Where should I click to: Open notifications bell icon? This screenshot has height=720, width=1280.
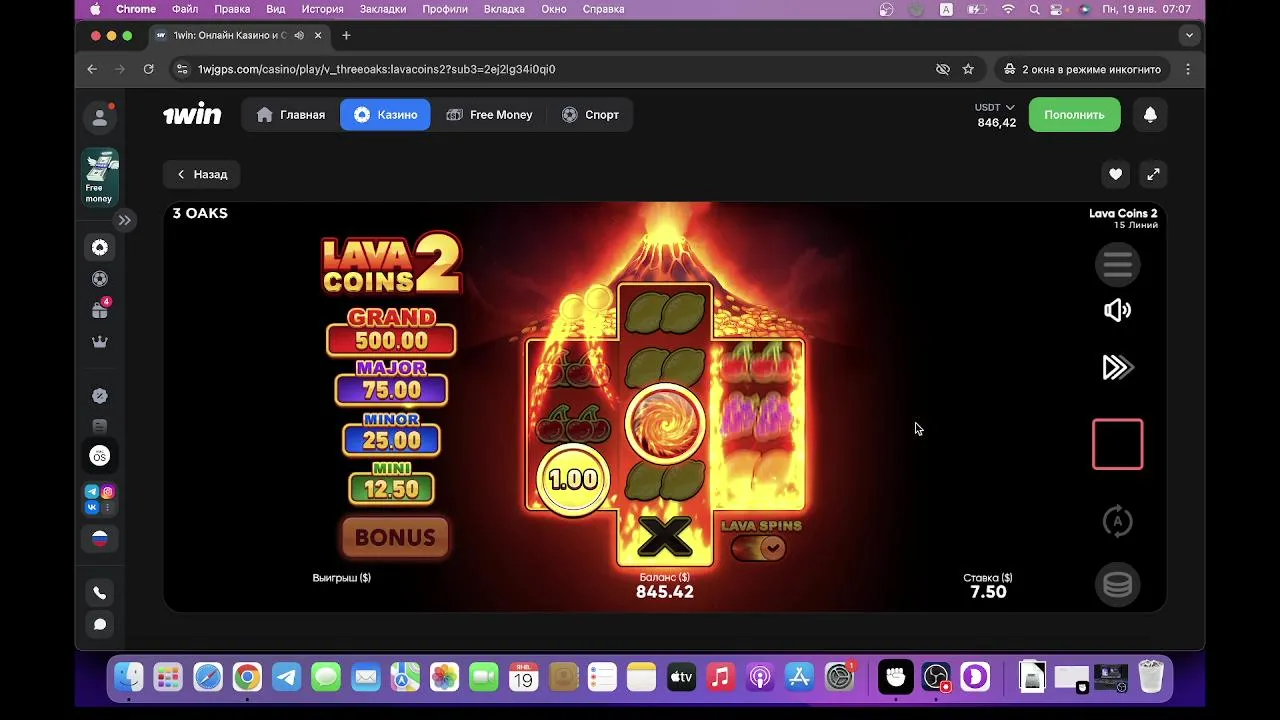1150,115
